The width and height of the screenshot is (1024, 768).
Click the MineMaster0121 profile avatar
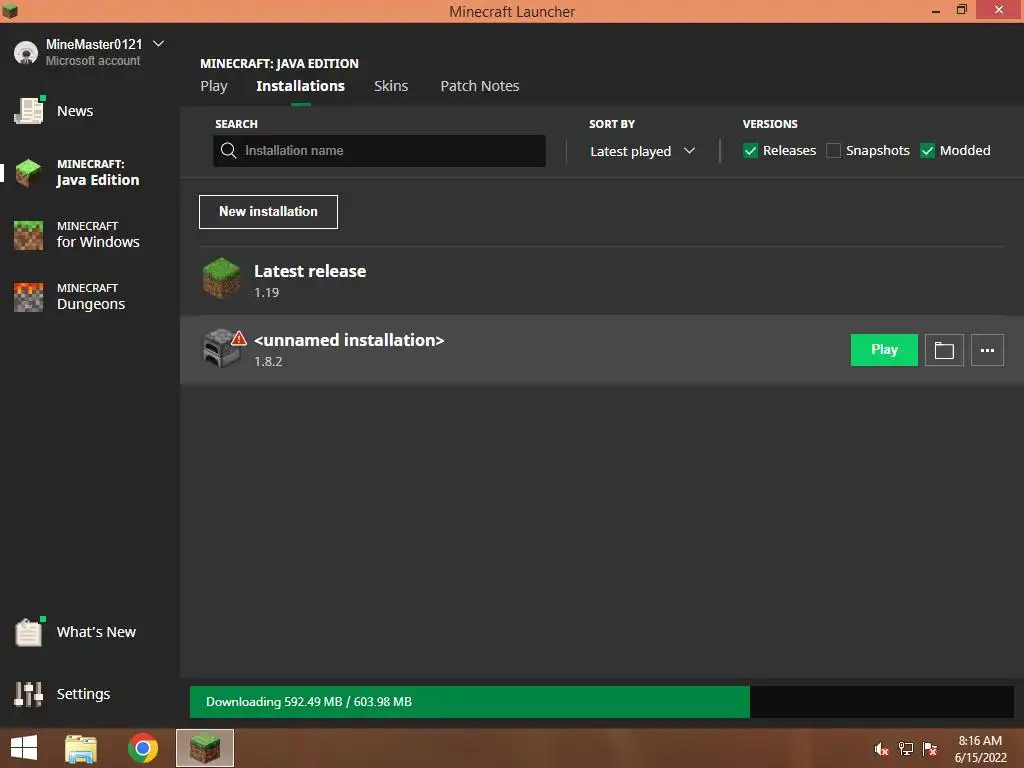[x=26, y=52]
